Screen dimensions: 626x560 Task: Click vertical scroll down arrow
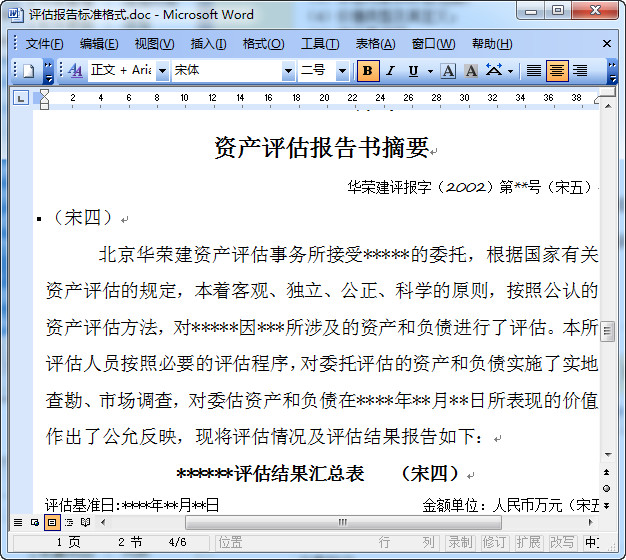pos(608,455)
